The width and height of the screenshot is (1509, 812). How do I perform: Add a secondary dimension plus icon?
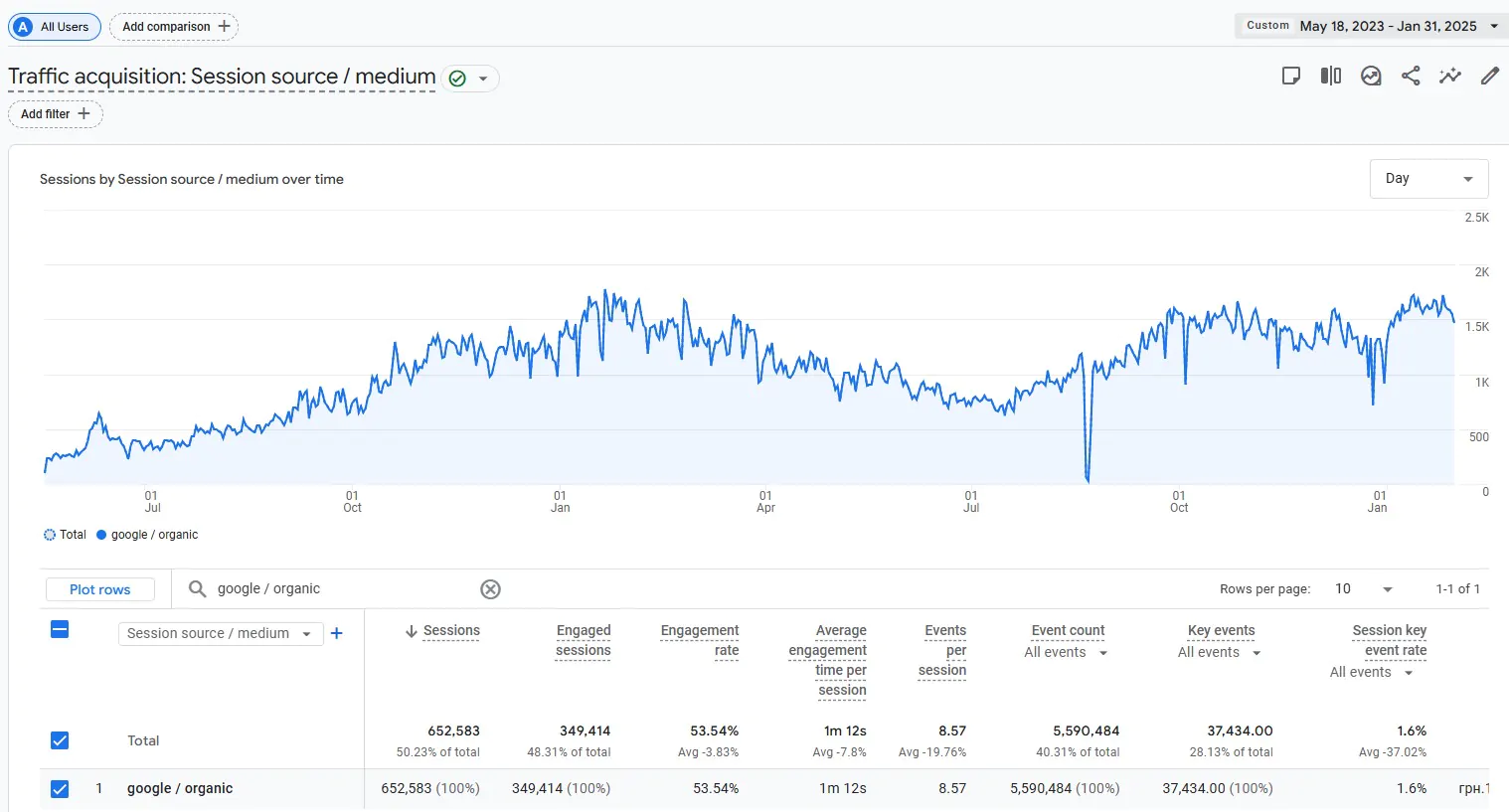(337, 633)
